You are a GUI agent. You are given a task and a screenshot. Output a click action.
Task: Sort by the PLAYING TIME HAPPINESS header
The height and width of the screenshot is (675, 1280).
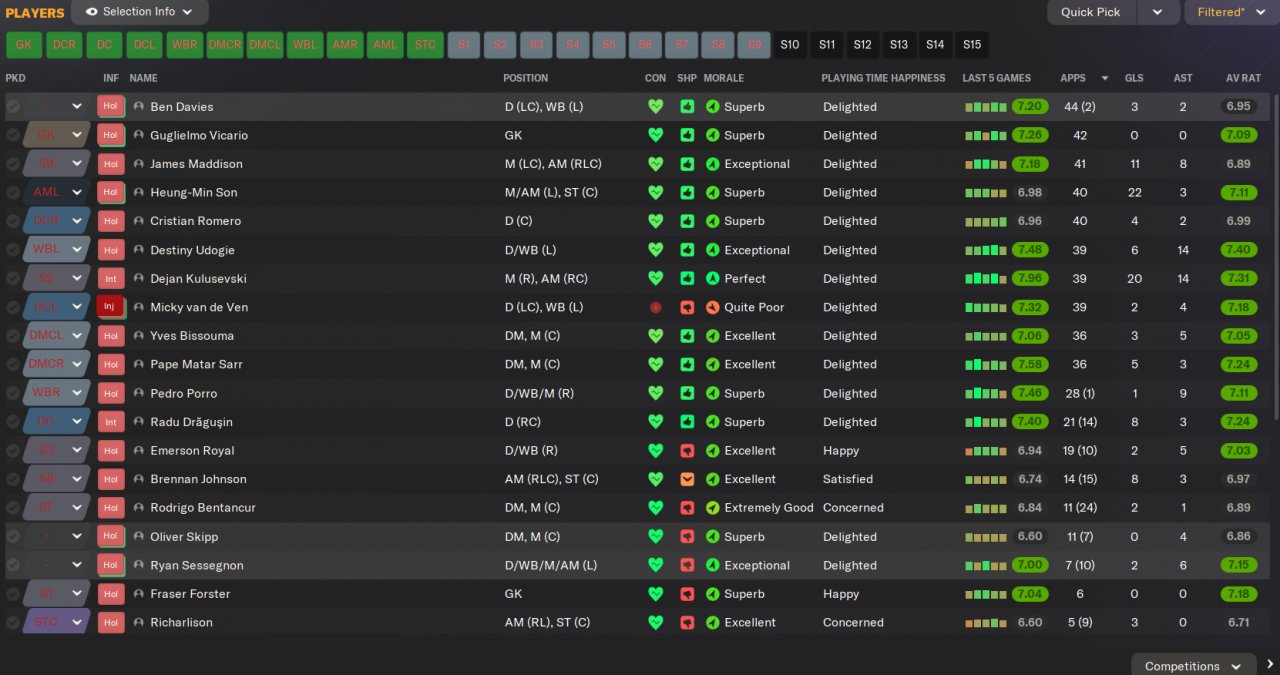click(x=883, y=78)
